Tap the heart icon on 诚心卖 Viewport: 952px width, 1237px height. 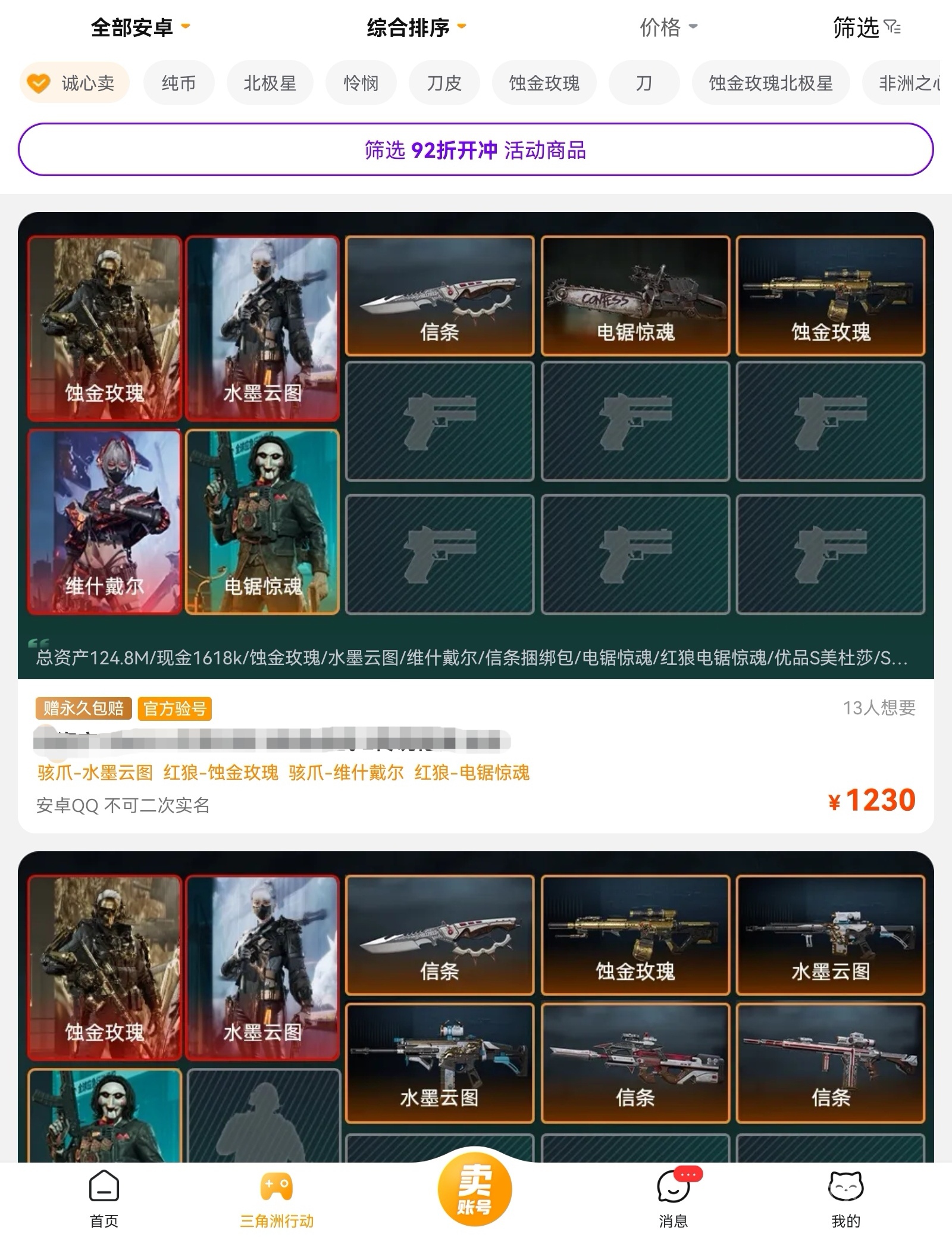tap(39, 83)
